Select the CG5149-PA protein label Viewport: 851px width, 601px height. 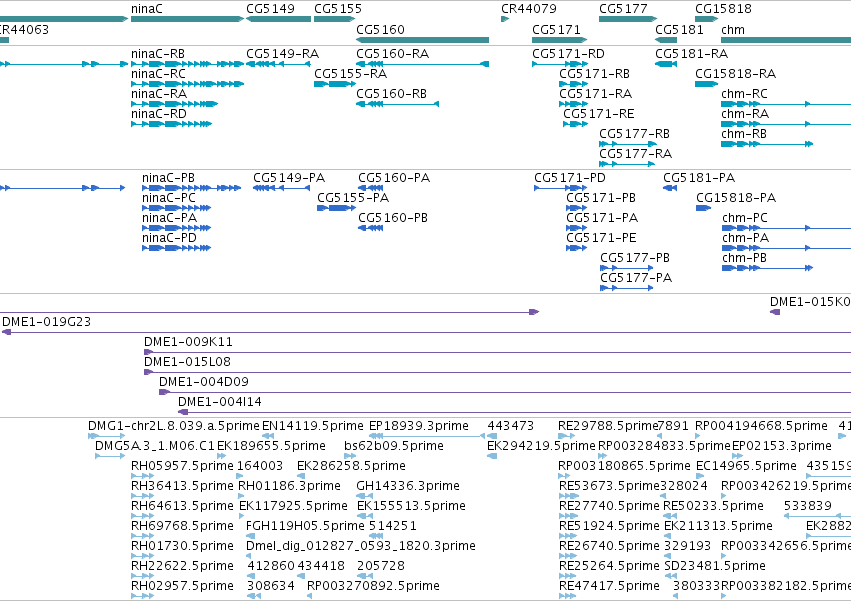289,178
